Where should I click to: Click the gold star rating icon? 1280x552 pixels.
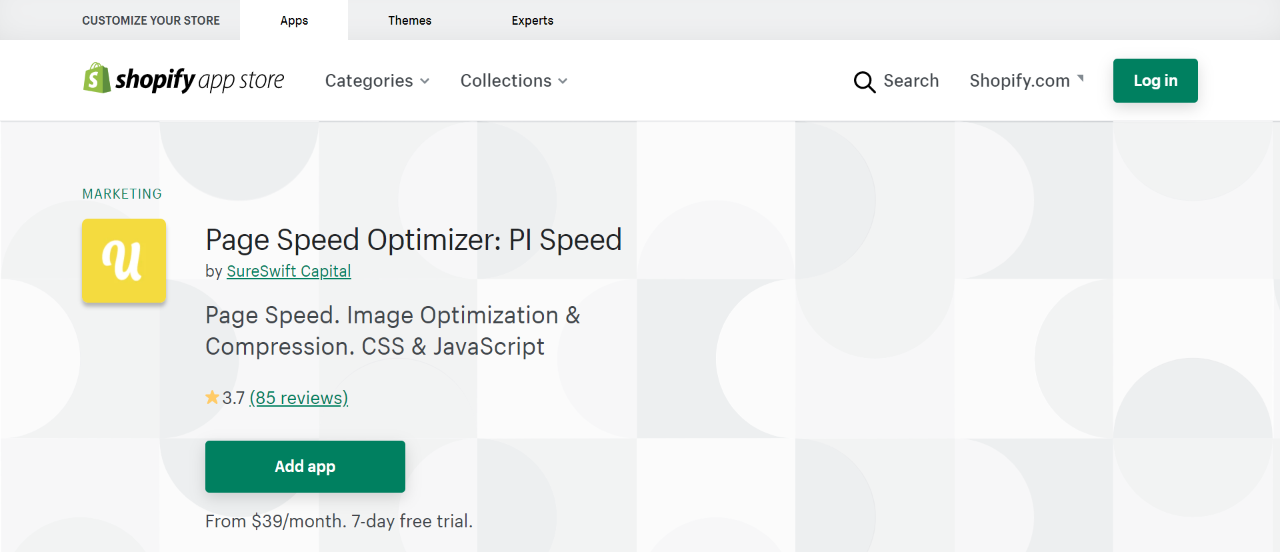point(212,398)
